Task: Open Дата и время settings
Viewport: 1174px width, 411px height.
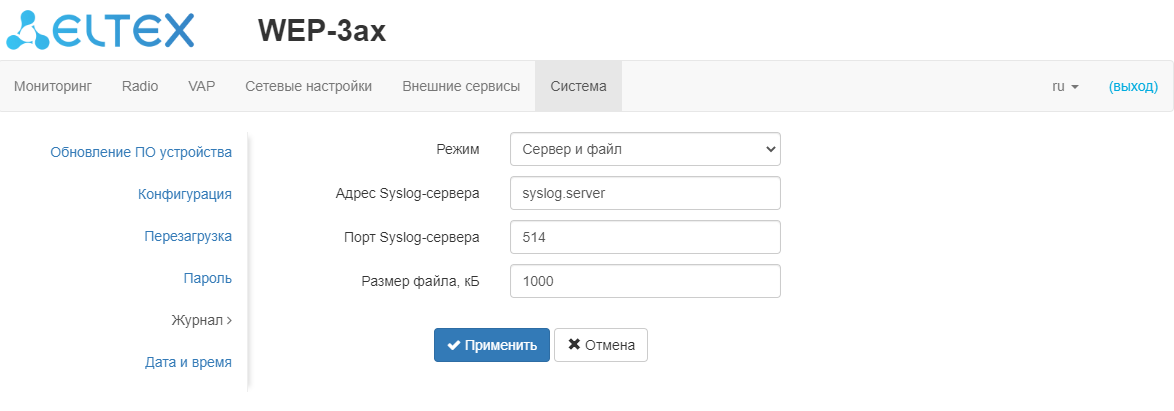Action: pos(188,362)
